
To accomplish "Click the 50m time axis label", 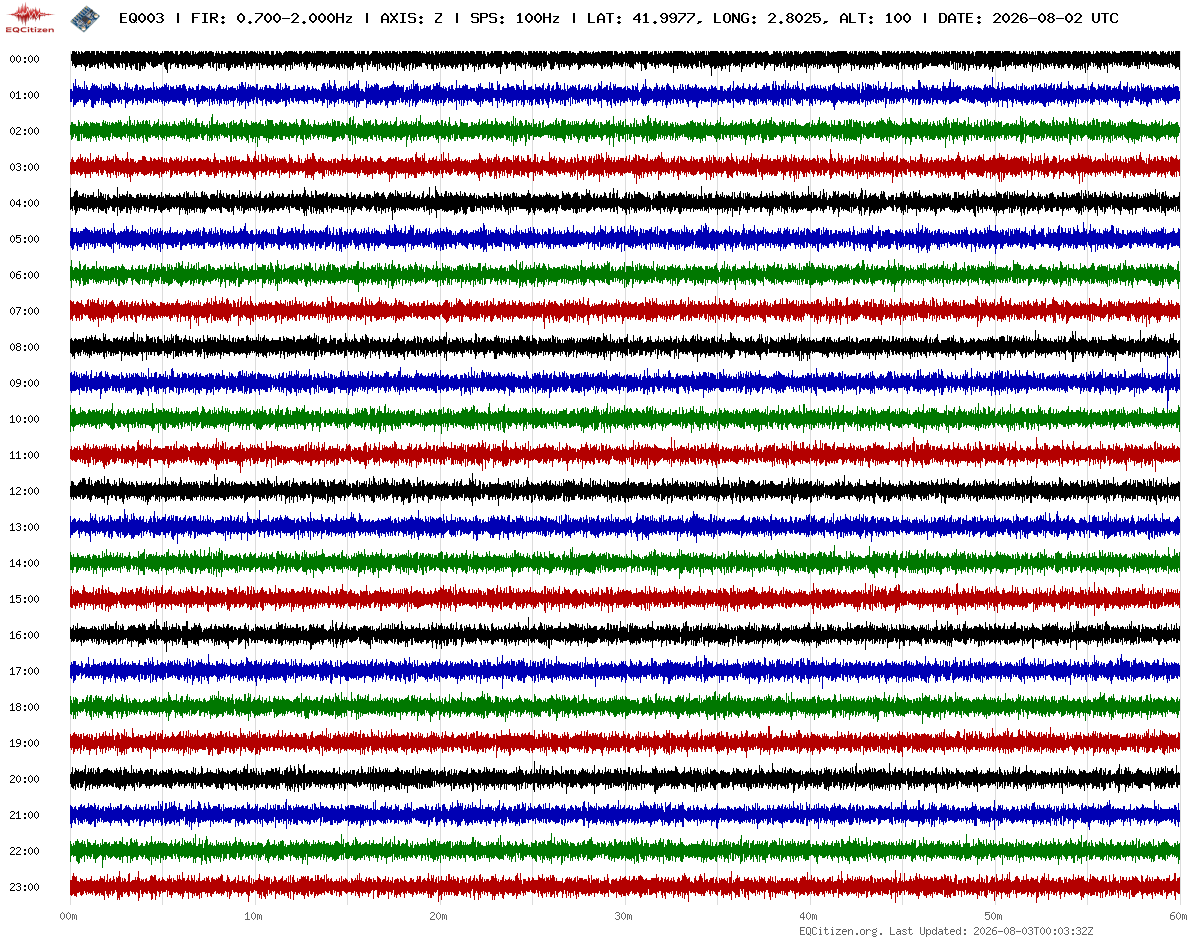I will pos(994,916).
